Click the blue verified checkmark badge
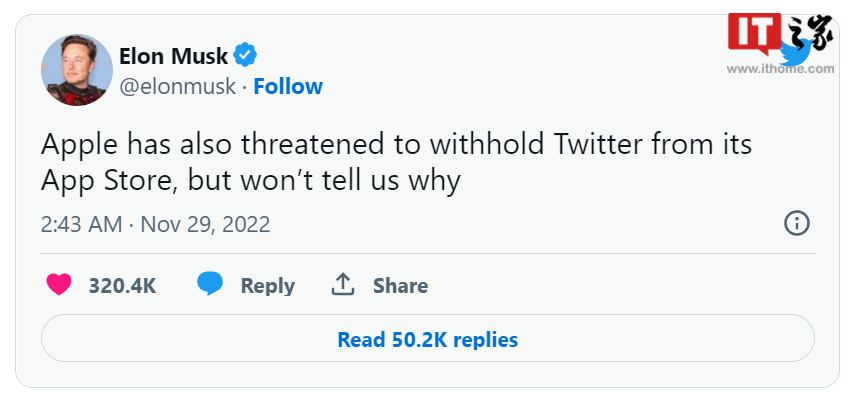Viewport: 847px width, 396px height. [x=245, y=55]
